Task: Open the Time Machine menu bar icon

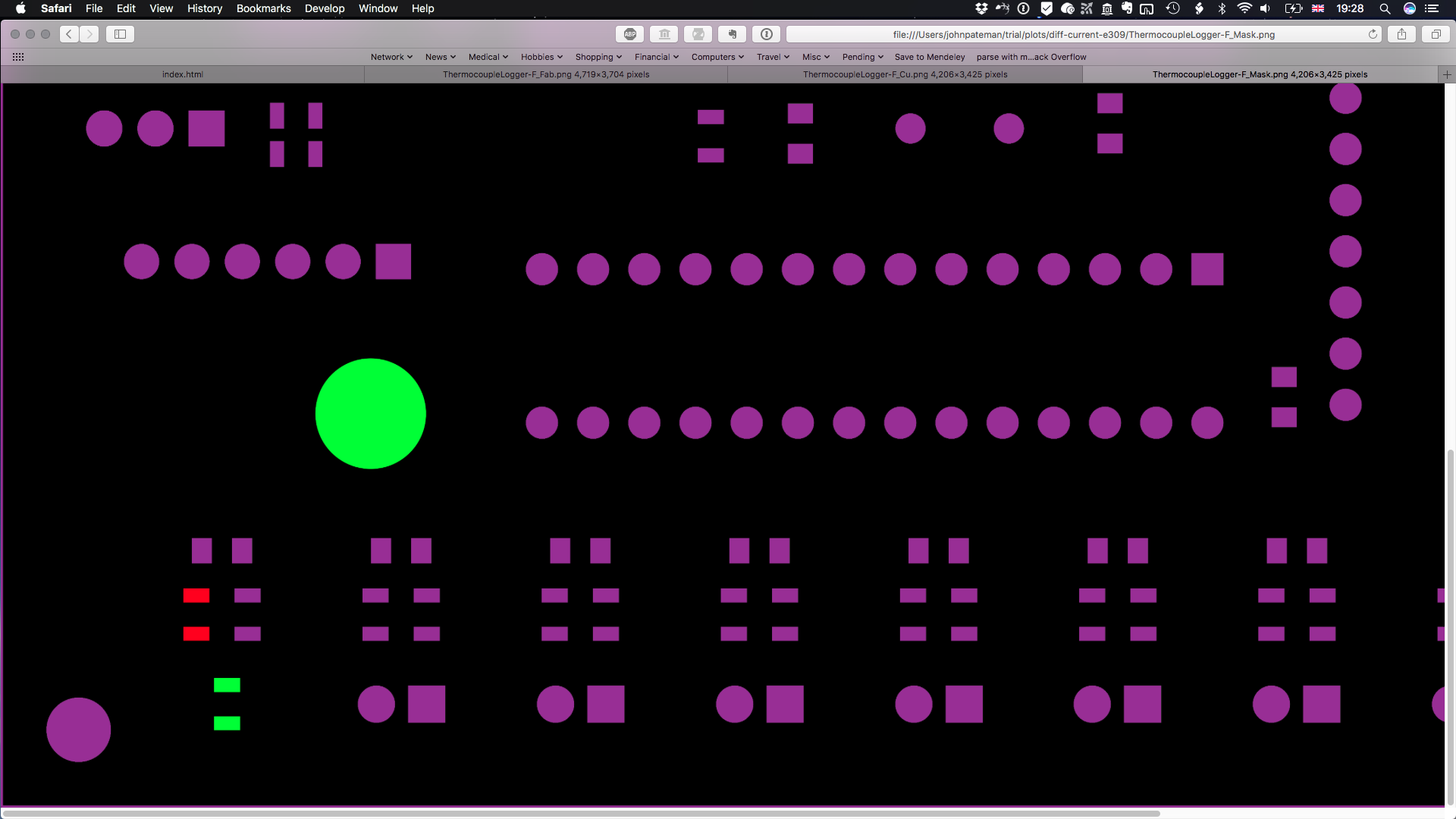Action: (x=1172, y=8)
